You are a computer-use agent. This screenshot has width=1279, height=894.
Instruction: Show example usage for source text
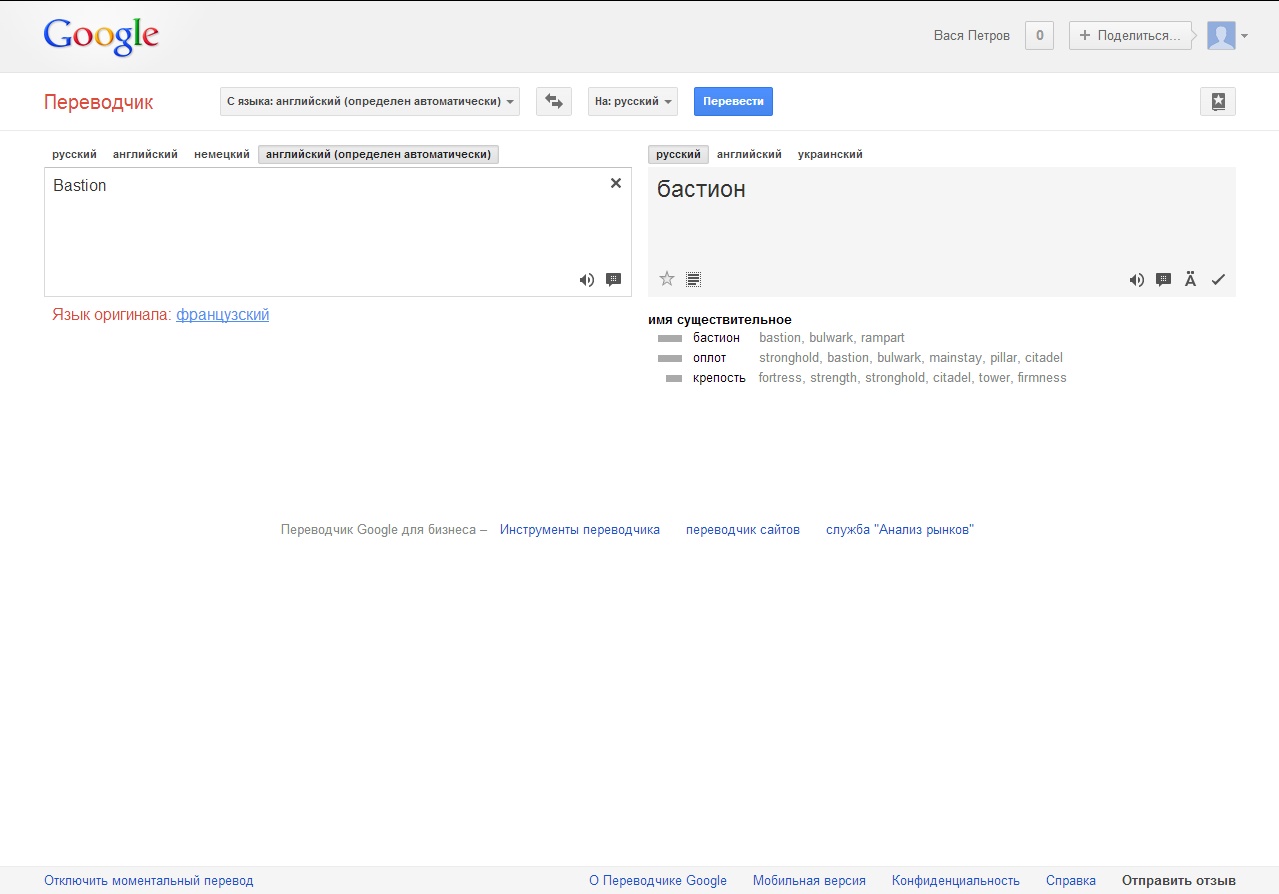point(614,280)
